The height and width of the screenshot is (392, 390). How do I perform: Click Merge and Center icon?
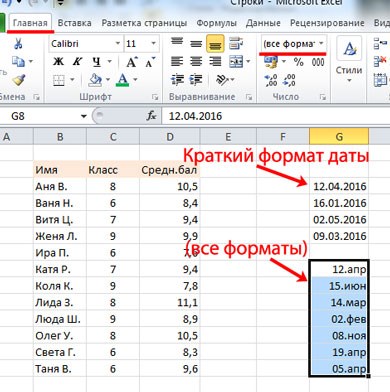point(236,62)
